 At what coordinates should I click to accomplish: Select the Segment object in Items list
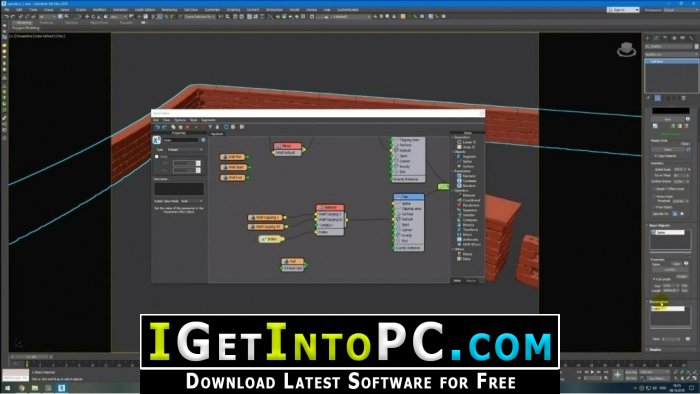[469, 156]
